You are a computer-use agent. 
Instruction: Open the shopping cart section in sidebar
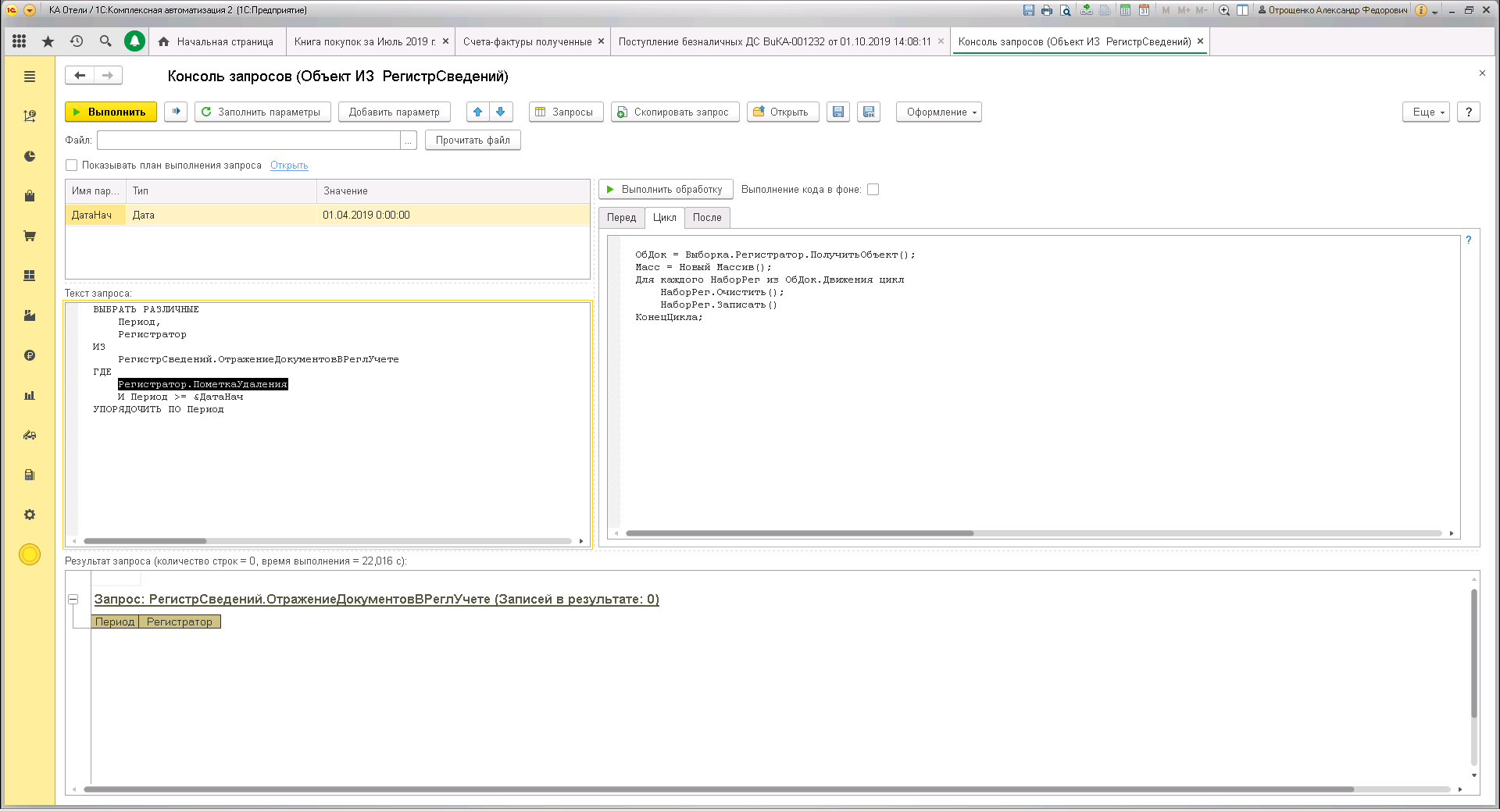[30, 236]
